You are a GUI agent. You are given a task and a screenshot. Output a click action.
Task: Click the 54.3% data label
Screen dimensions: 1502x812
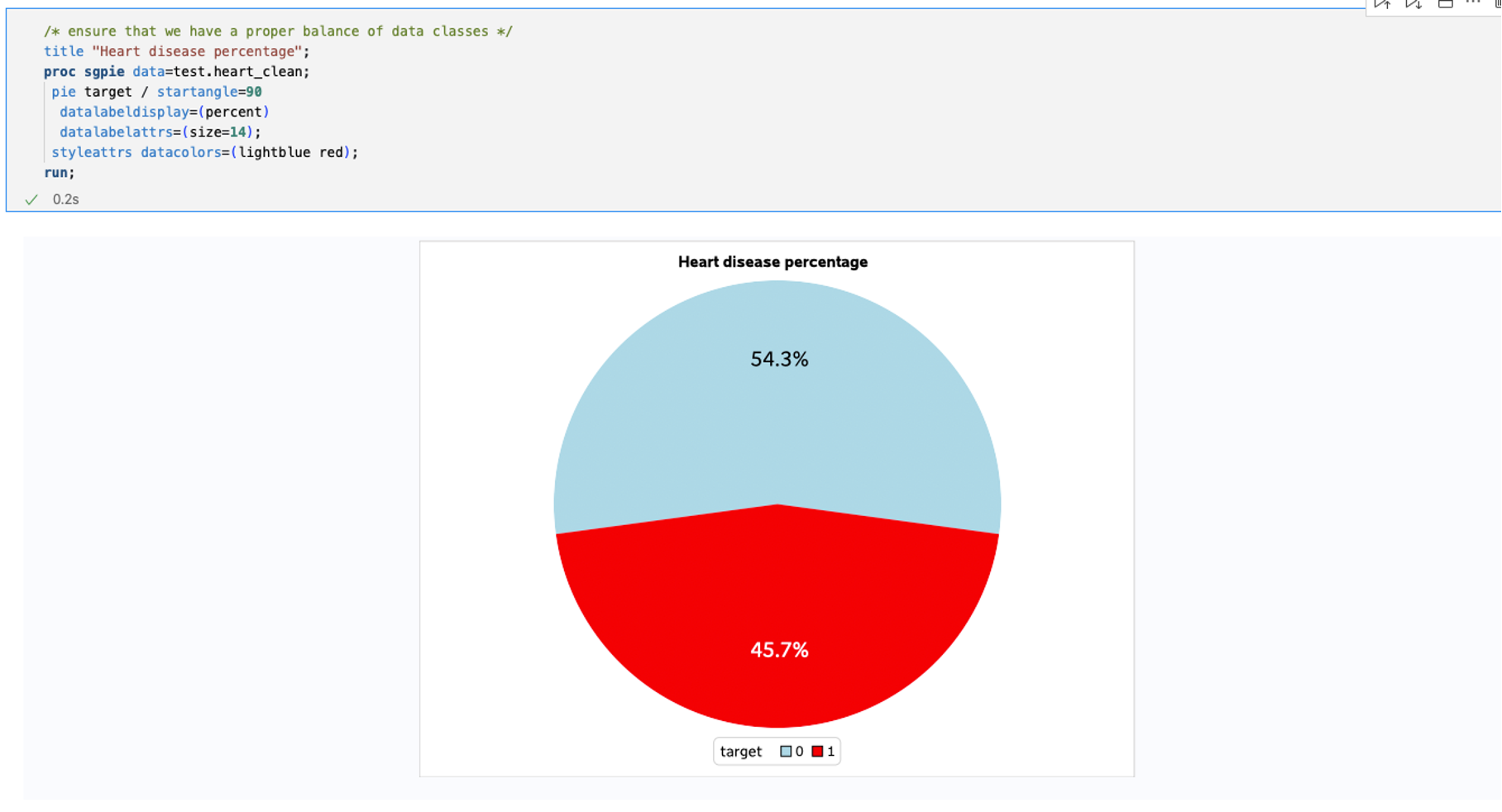pyautogui.click(x=779, y=359)
